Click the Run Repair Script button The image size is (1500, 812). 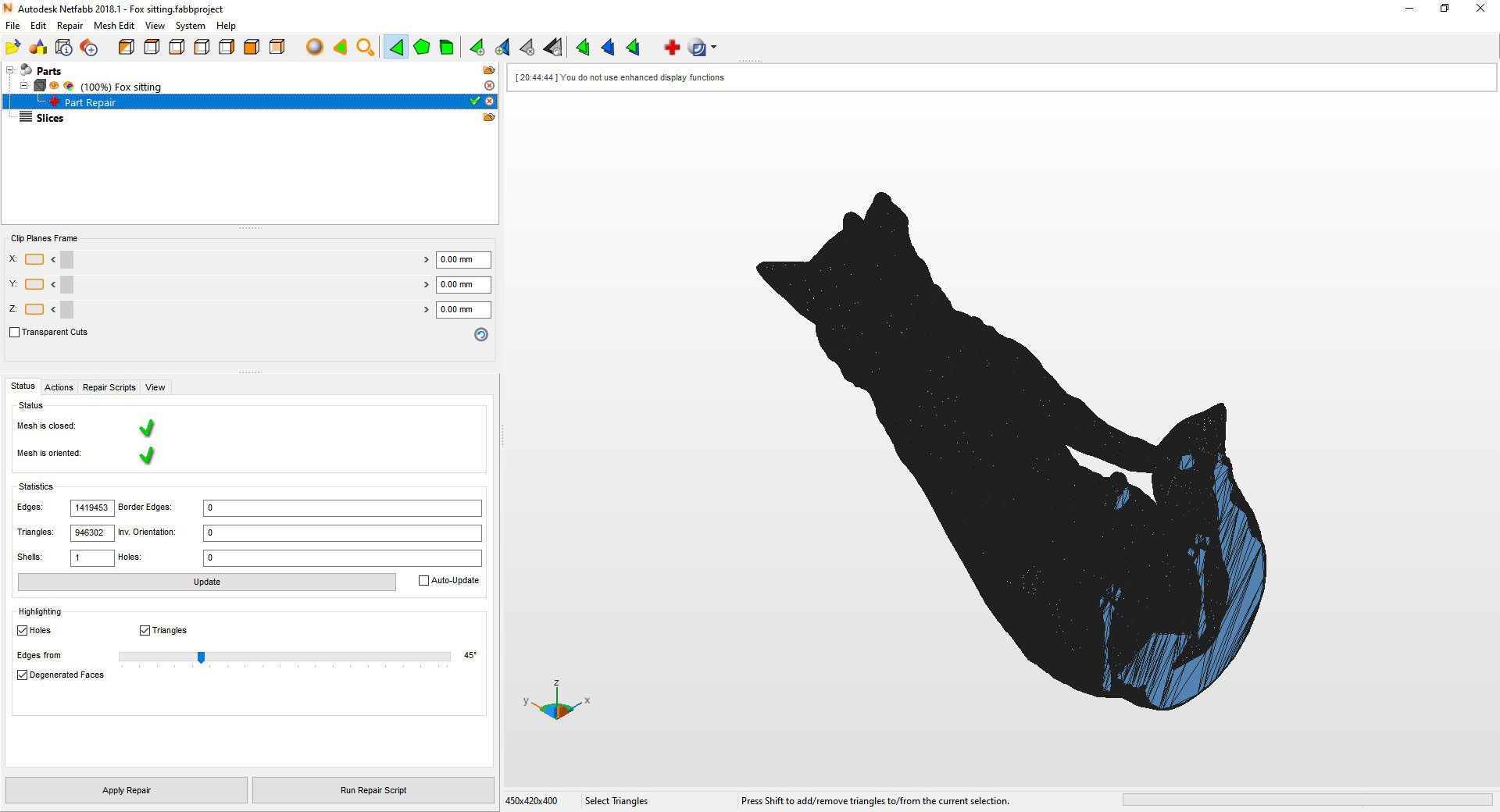click(x=373, y=790)
